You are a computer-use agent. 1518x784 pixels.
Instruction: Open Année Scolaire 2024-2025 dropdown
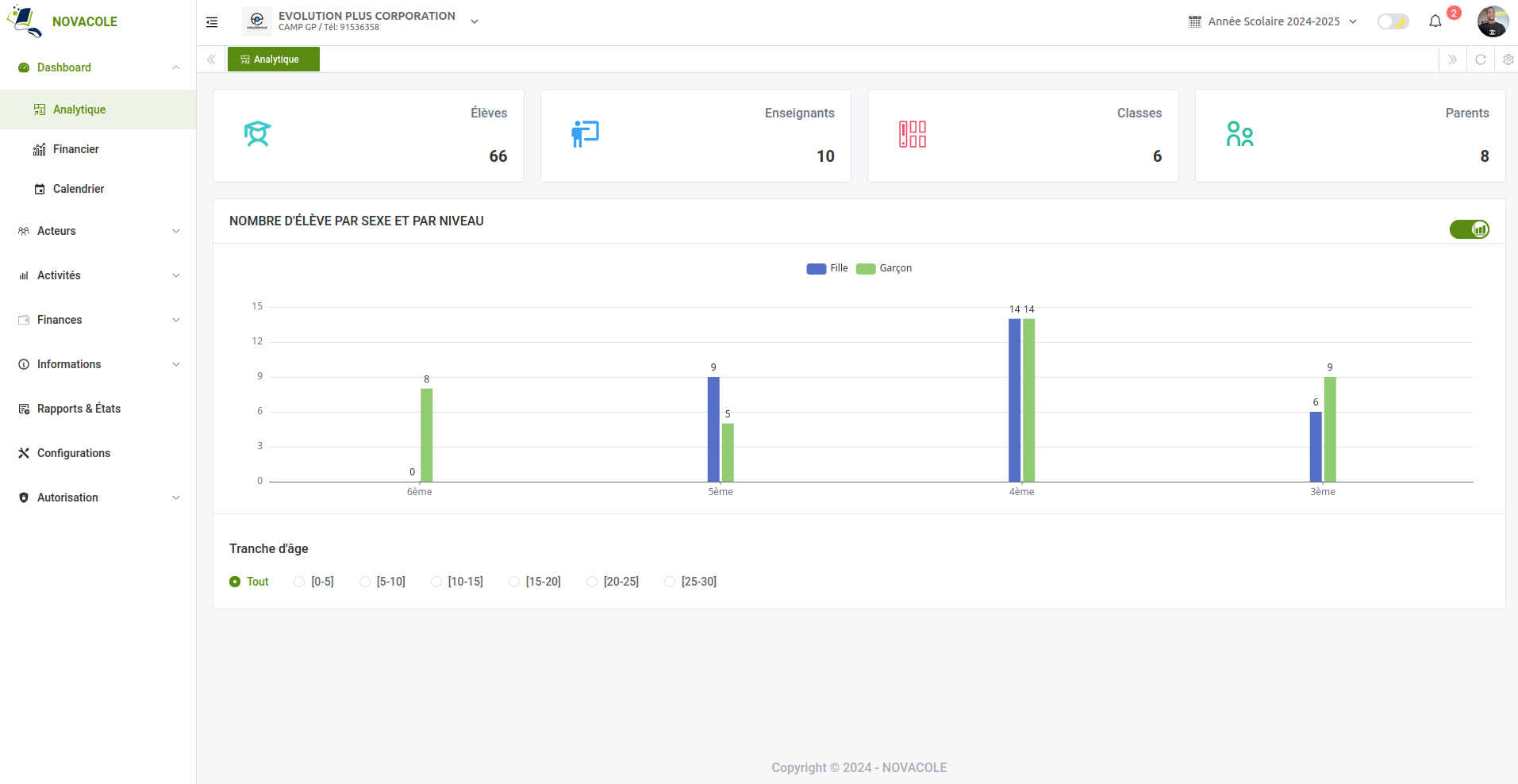[1273, 21]
